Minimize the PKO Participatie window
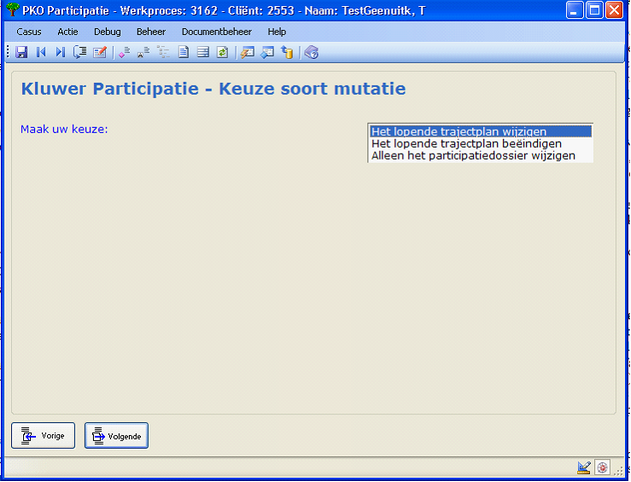Screen dimensions: 631x482 574,10
